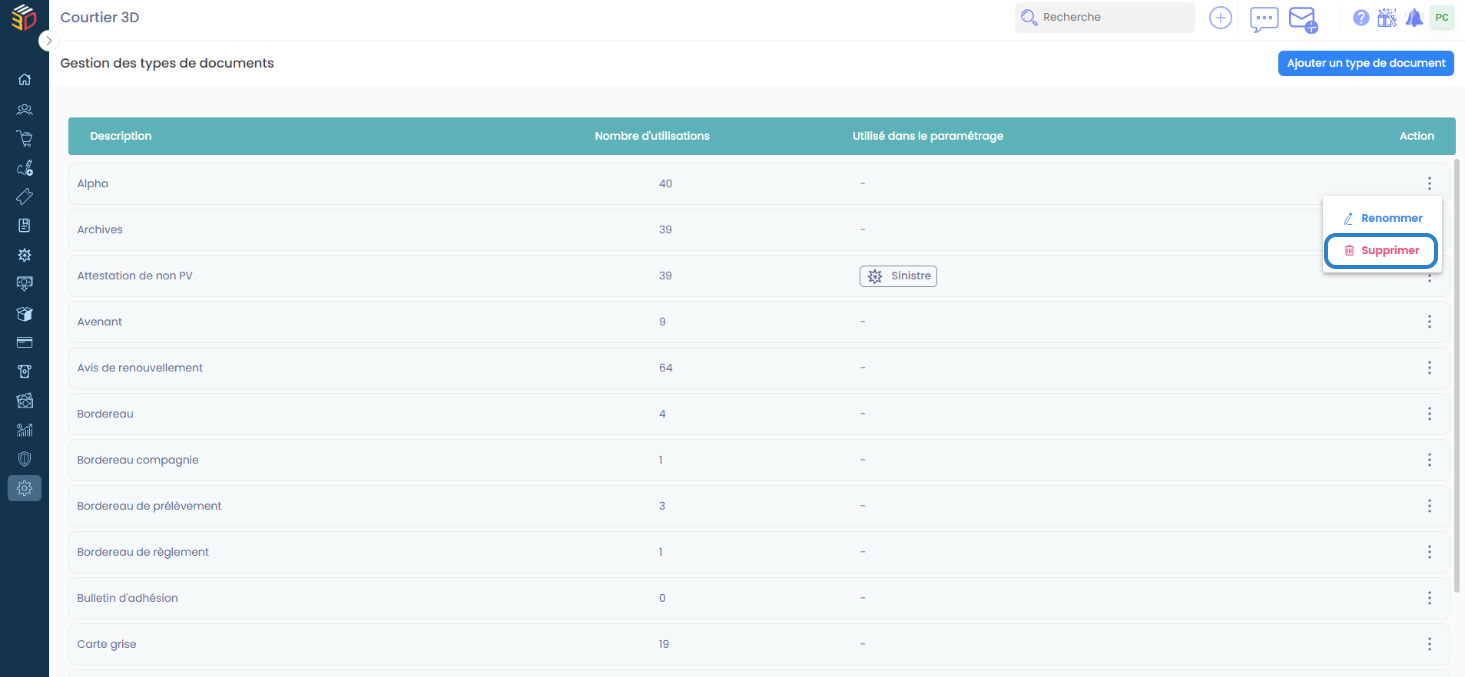Open the action menu for Alpha row
This screenshot has height=677, width=1465.
tap(1429, 183)
